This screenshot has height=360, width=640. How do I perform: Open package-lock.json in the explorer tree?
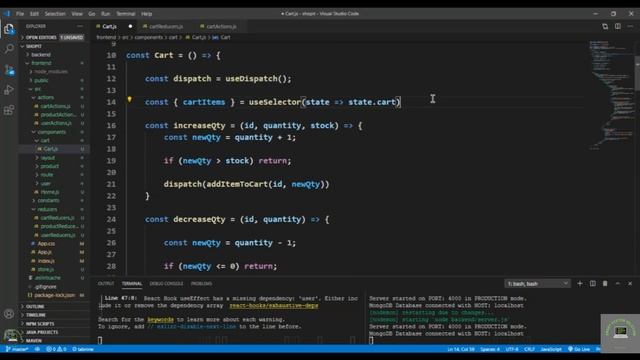pyautogui.click(x=54, y=295)
